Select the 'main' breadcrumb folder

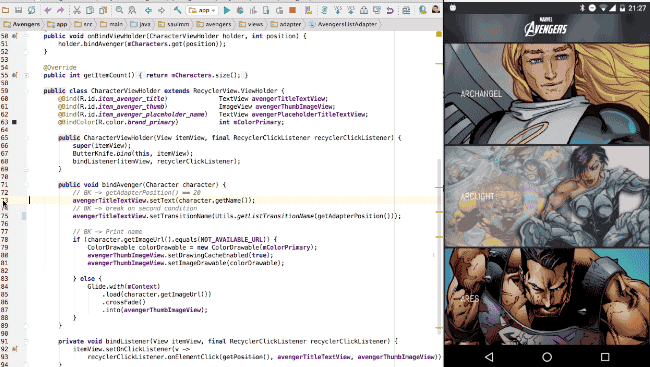(112, 24)
